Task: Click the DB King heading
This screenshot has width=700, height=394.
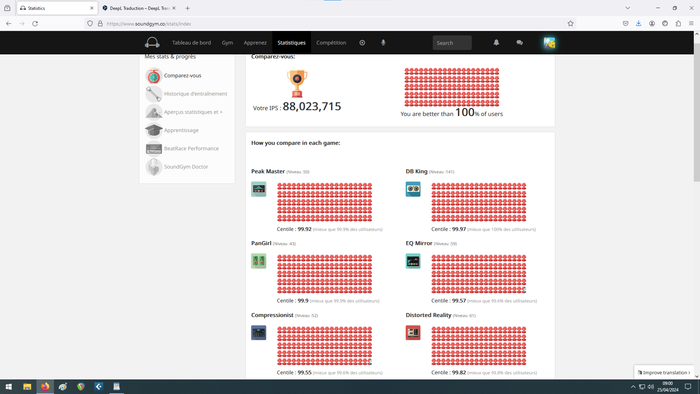Action: coord(417,171)
